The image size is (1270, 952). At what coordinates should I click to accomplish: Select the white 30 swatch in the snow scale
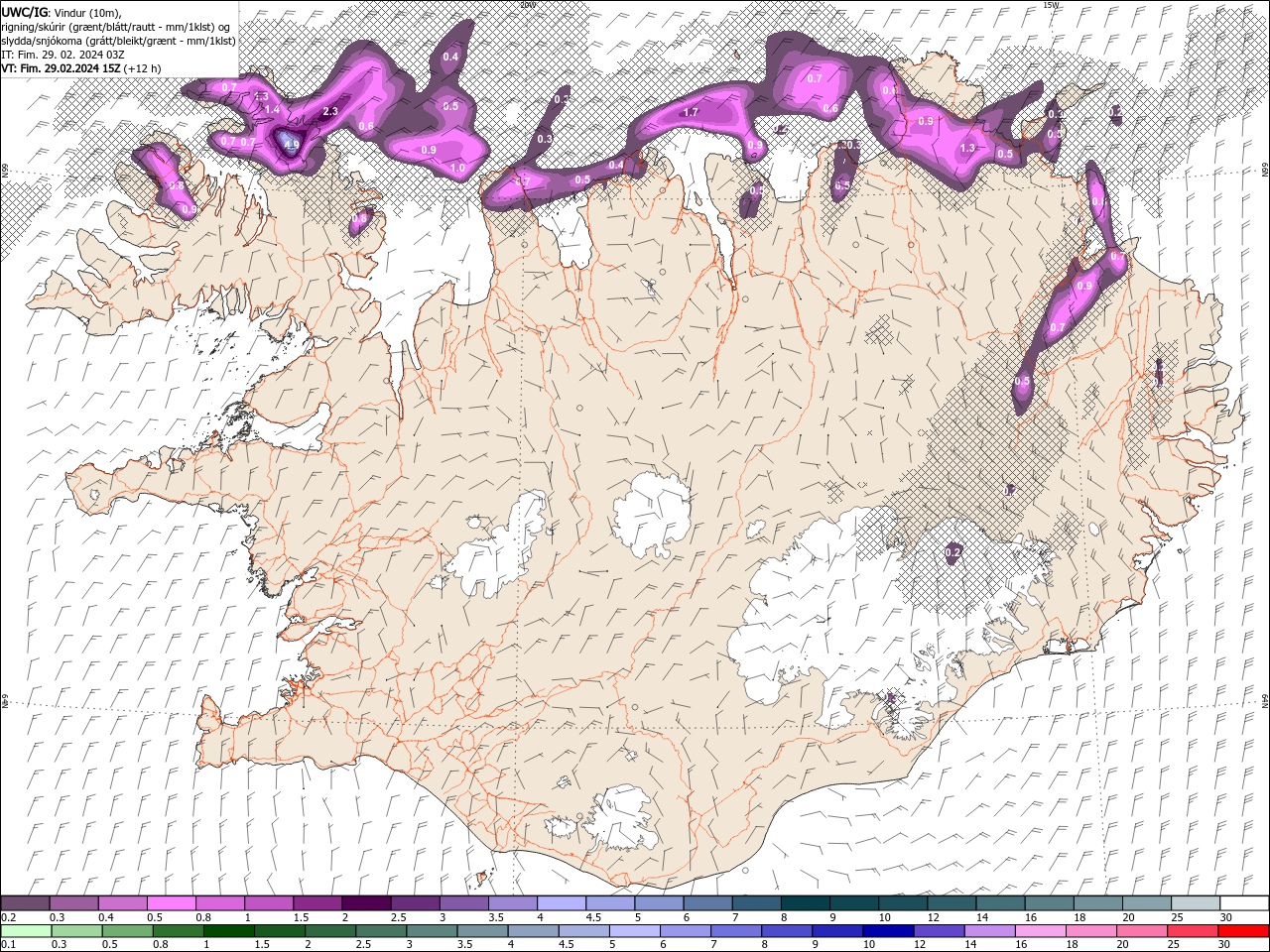click(x=1242, y=903)
